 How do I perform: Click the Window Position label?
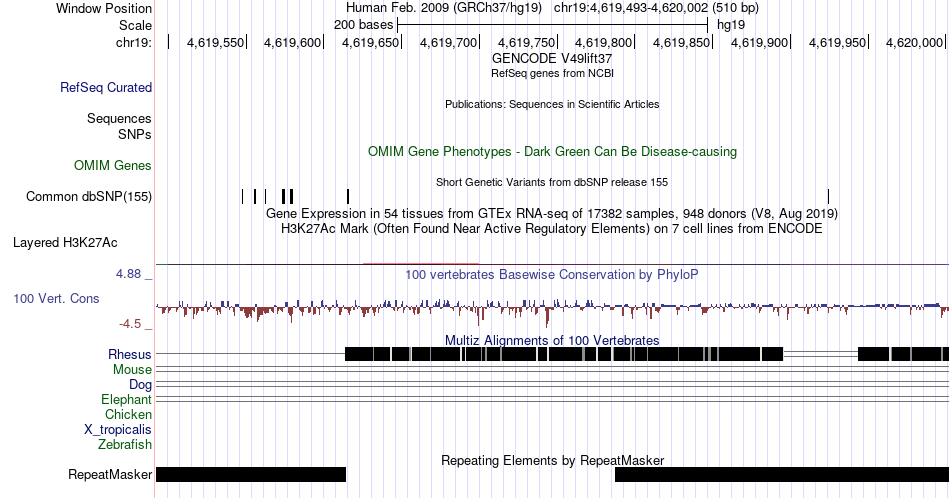104,8
